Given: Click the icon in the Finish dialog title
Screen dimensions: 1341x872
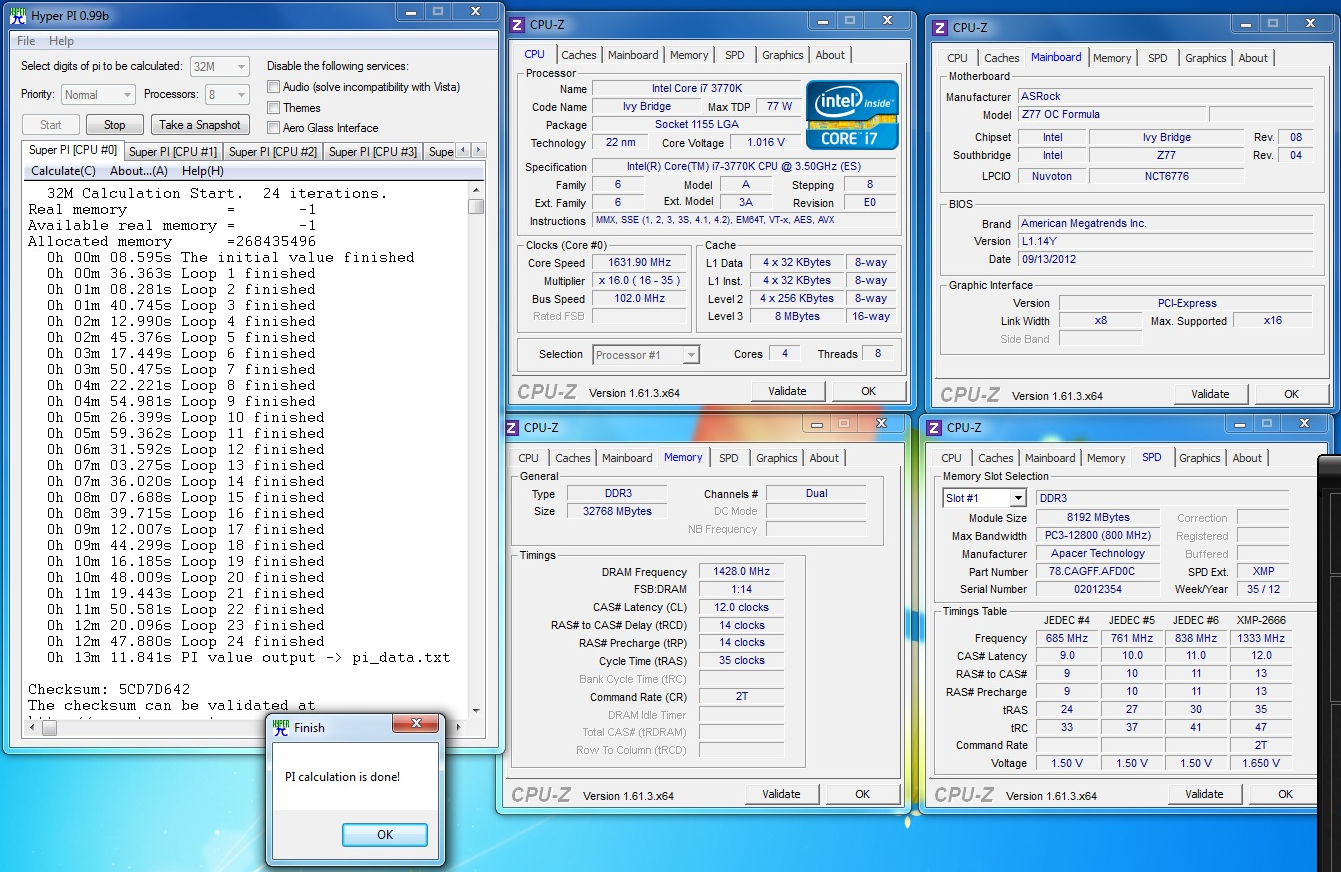Looking at the screenshot, I should point(281,728).
